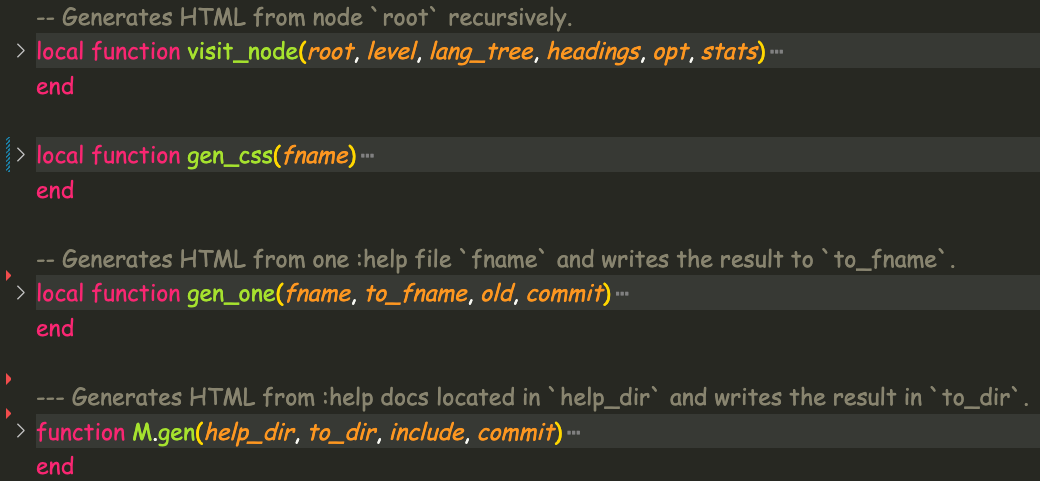Click red gutter triangle beside M.gen comment line

(9, 413)
